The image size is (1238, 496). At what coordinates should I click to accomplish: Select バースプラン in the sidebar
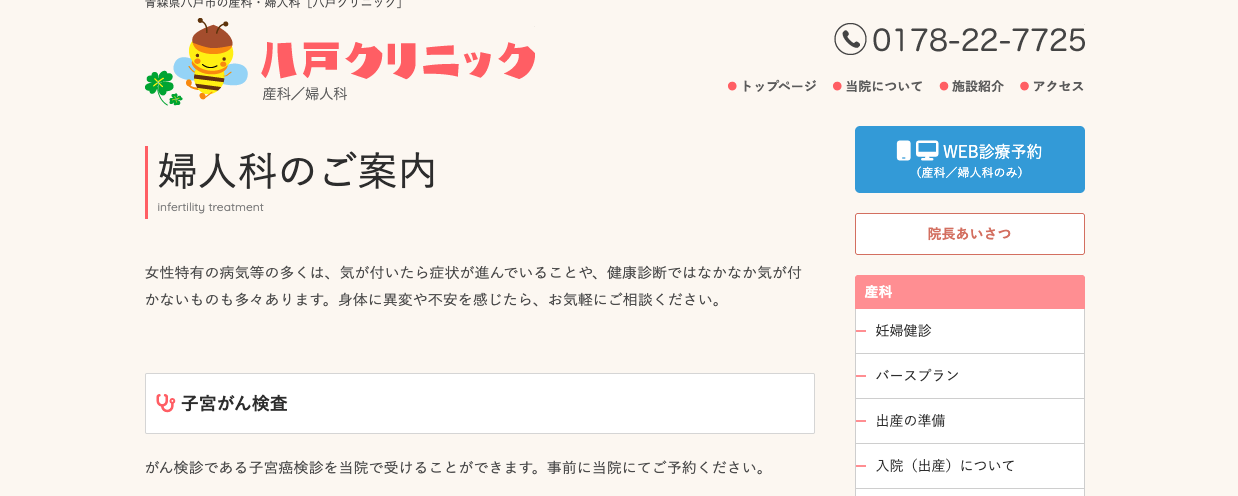tap(917, 375)
